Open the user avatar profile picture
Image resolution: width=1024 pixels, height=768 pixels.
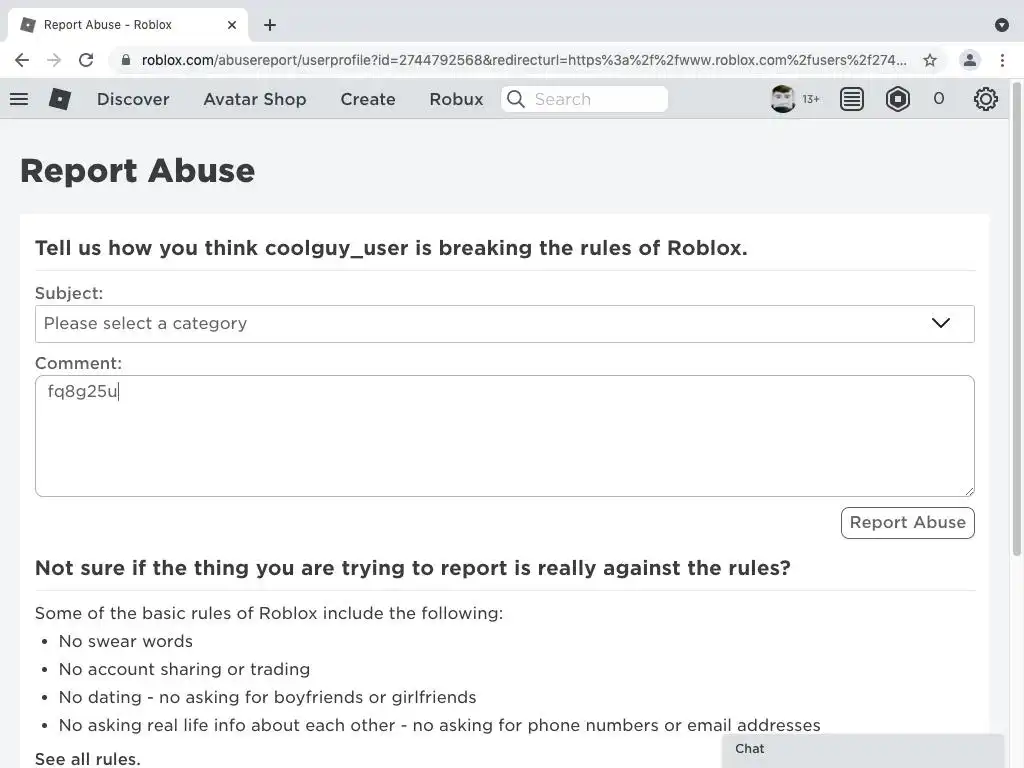click(x=782, y=99)
